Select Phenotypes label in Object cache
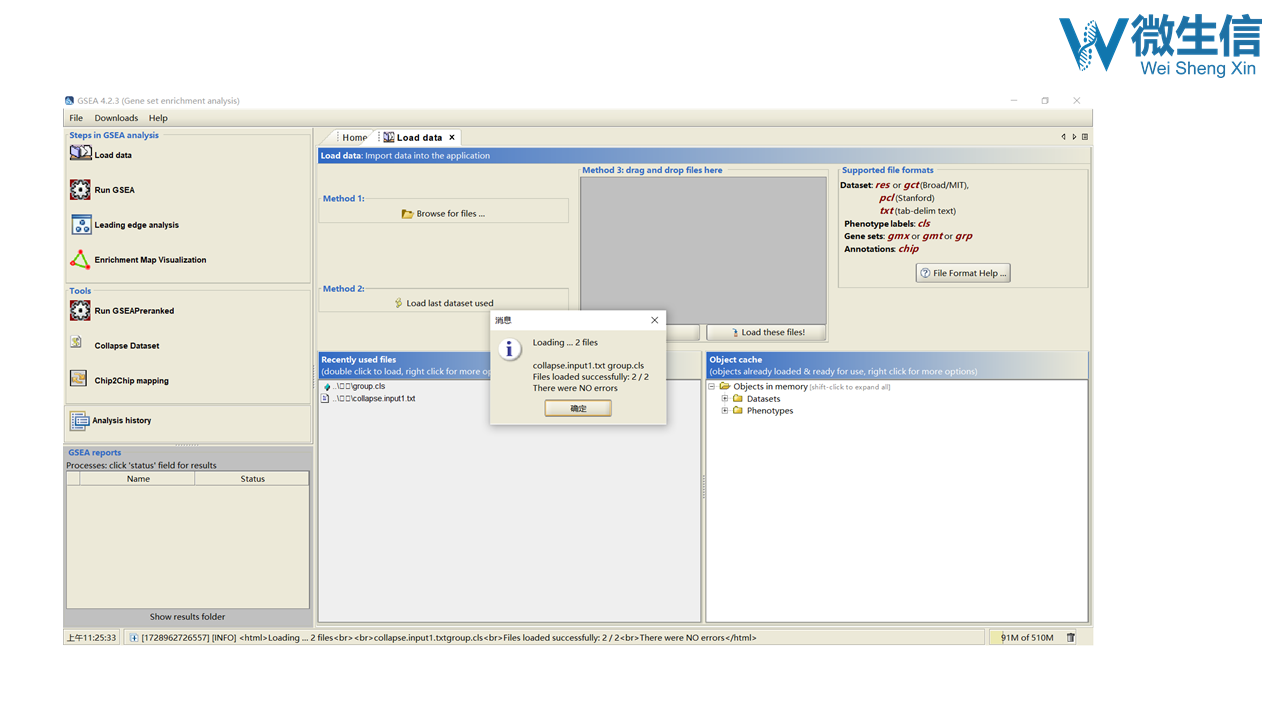Image resolution: width=1280 pixels, height=720 pixels. 769,411
